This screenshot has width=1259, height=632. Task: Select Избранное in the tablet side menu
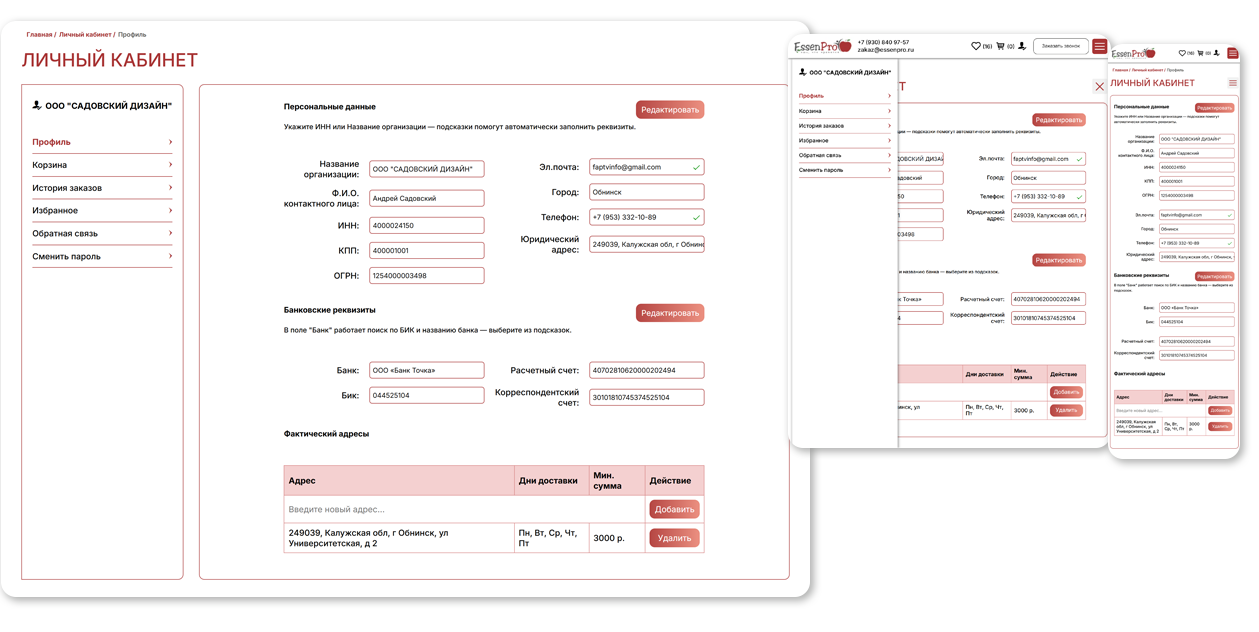pyautogui.click(x=813, y=141)
